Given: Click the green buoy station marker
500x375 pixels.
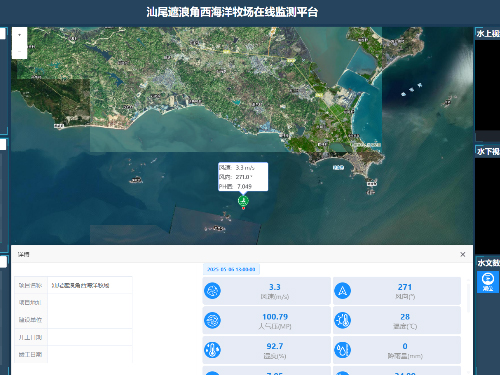Looking at the screenshot, I should tap(243, 201).
